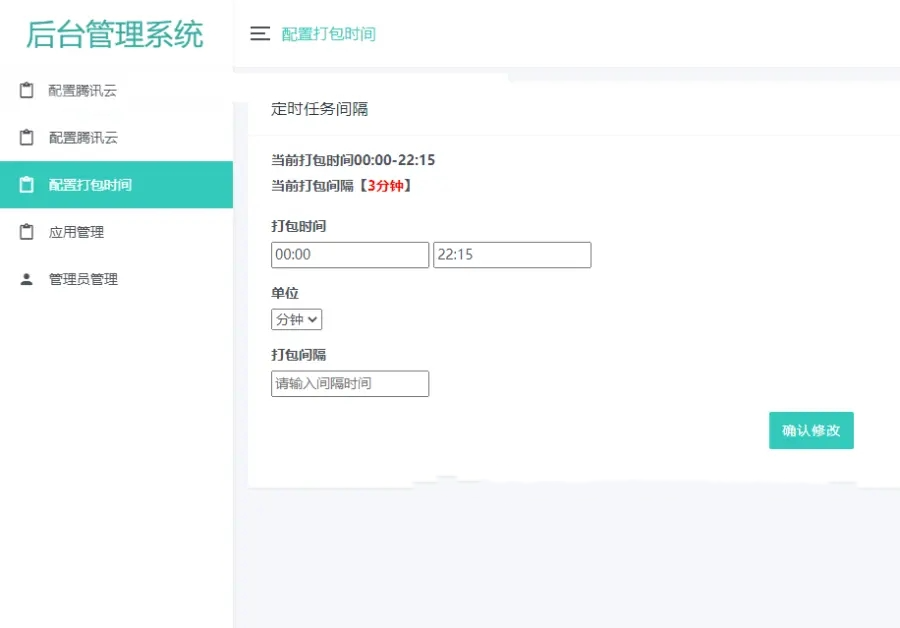The width and height of the screenshot is (900, 628).
Task: Click clipboard icon beside first 配置腾讯云
Action: (x=26, y=90)
